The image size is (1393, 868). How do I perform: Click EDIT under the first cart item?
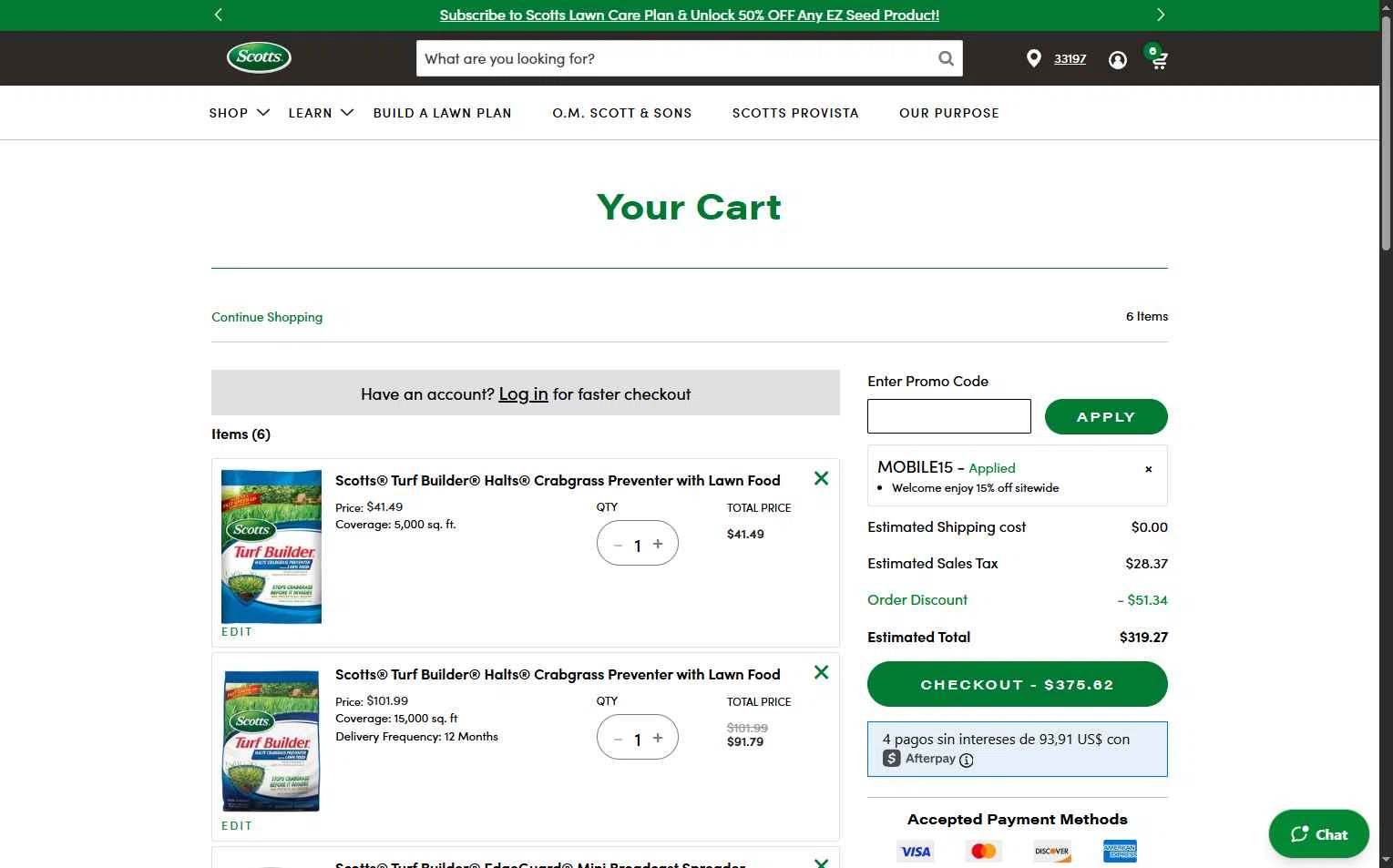click(237, 632)
